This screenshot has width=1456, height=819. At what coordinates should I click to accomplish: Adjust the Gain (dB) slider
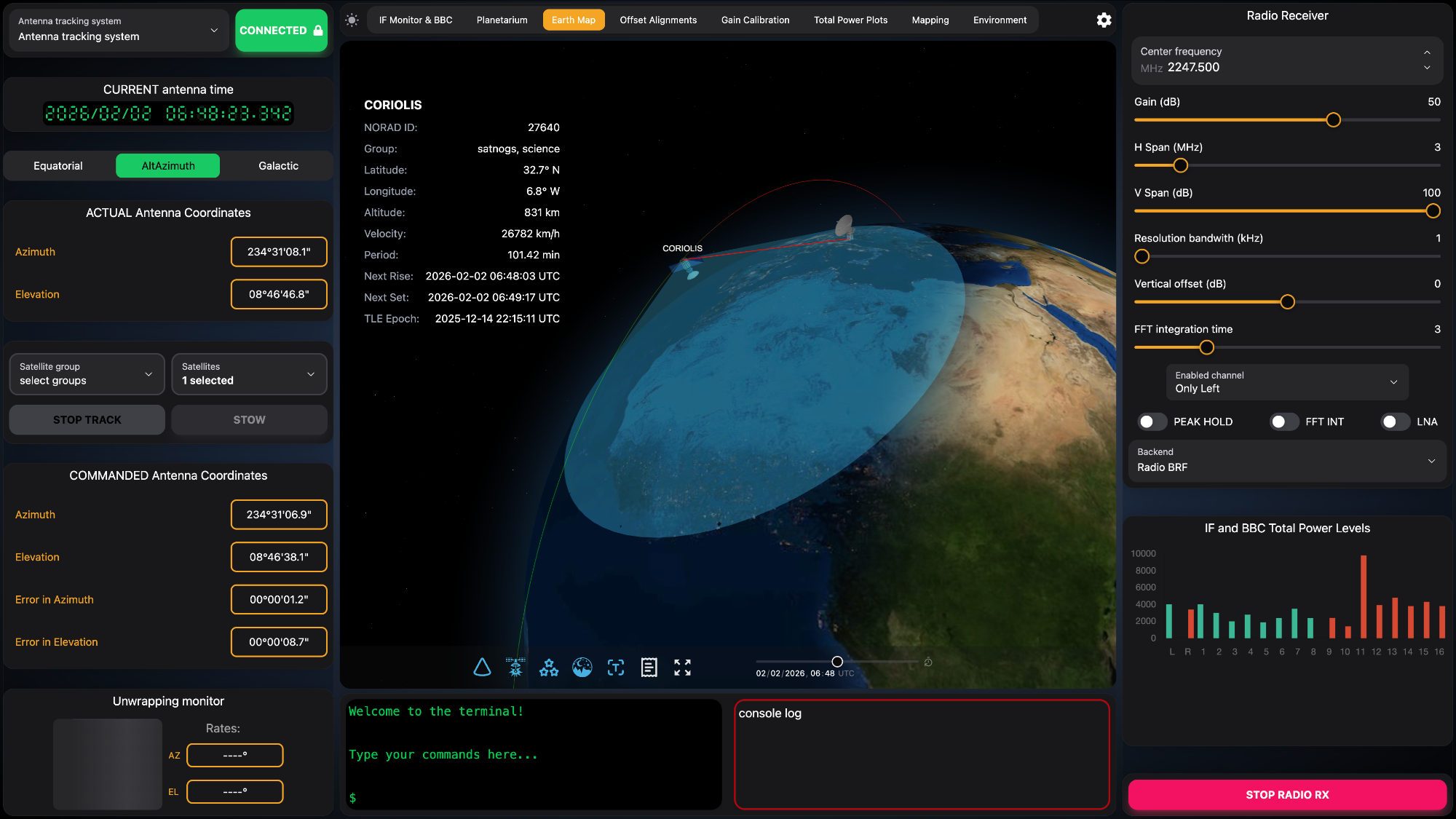click(1333, 119)
